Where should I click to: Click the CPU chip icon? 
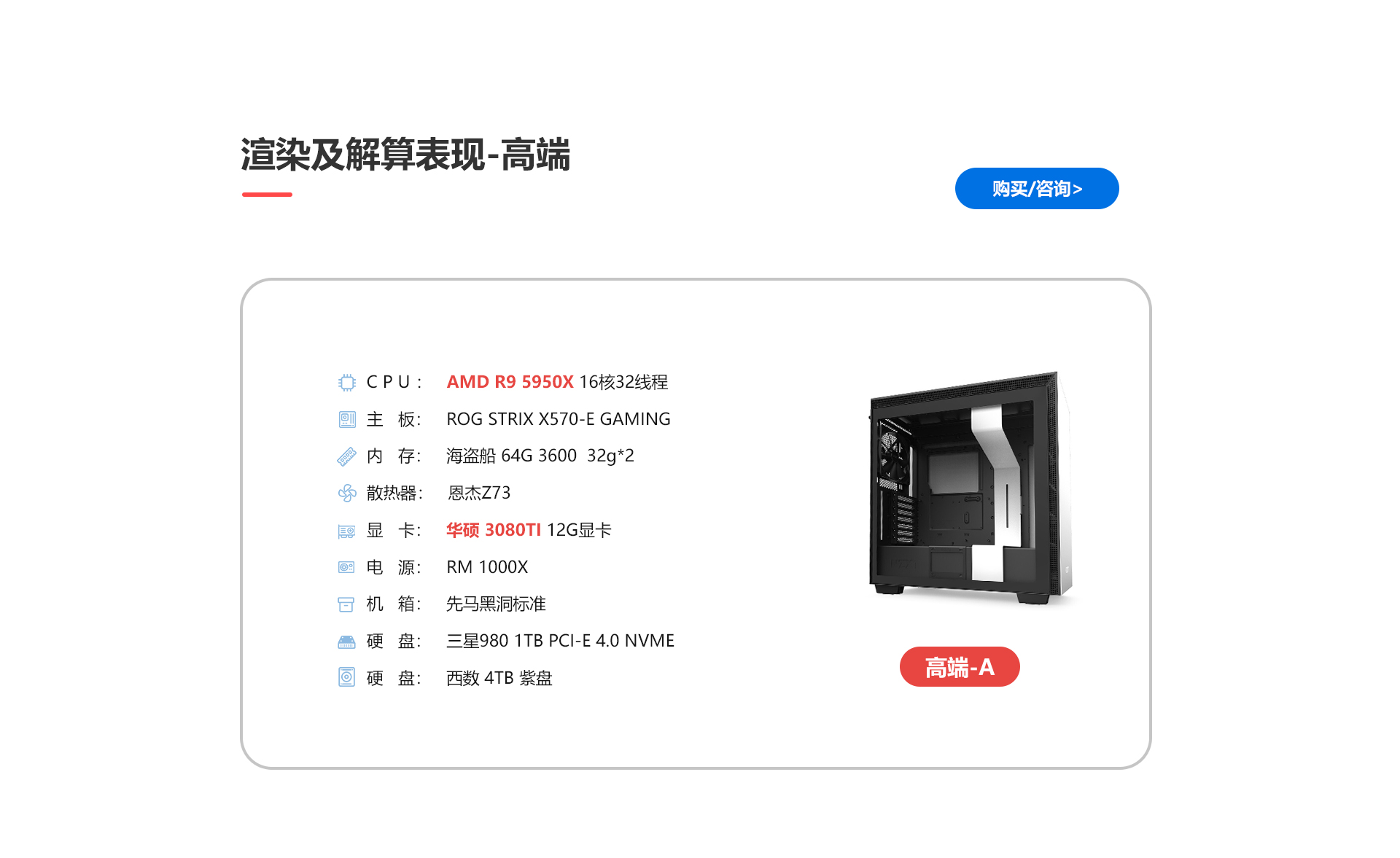coord(347,382)
